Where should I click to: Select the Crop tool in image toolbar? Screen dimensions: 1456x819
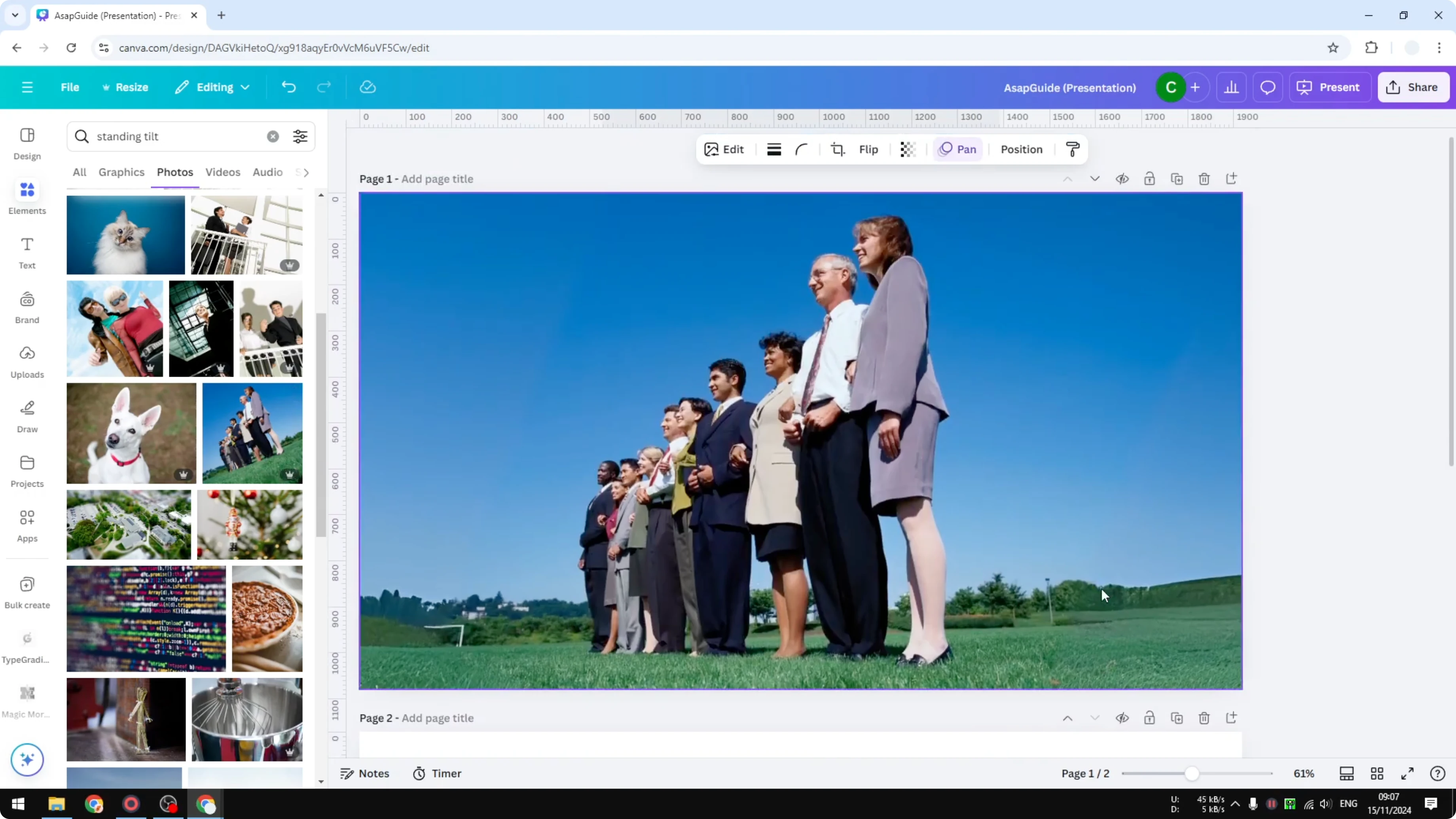[838, 149]
